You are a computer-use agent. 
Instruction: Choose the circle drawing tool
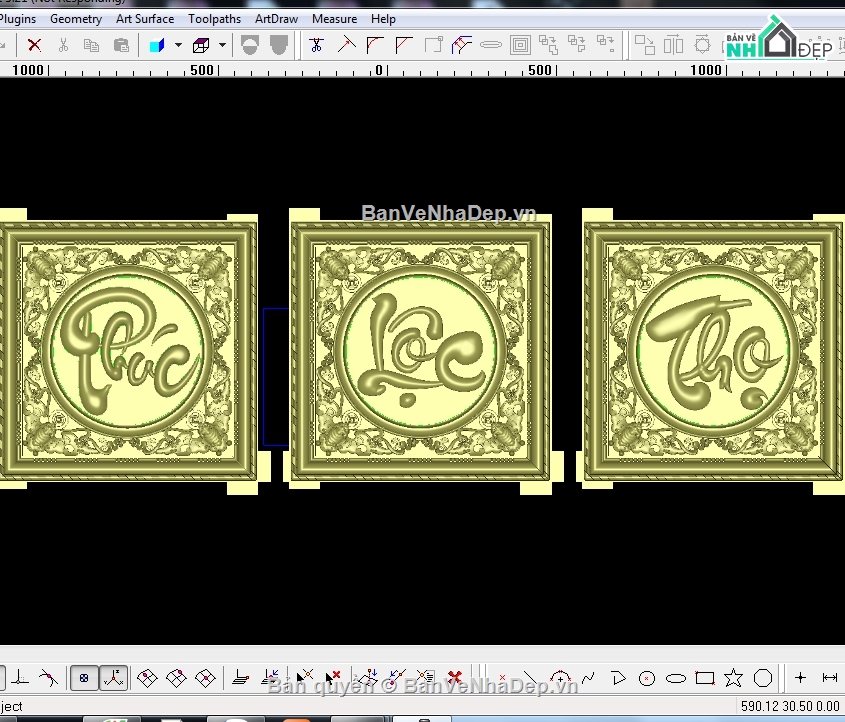647,678
